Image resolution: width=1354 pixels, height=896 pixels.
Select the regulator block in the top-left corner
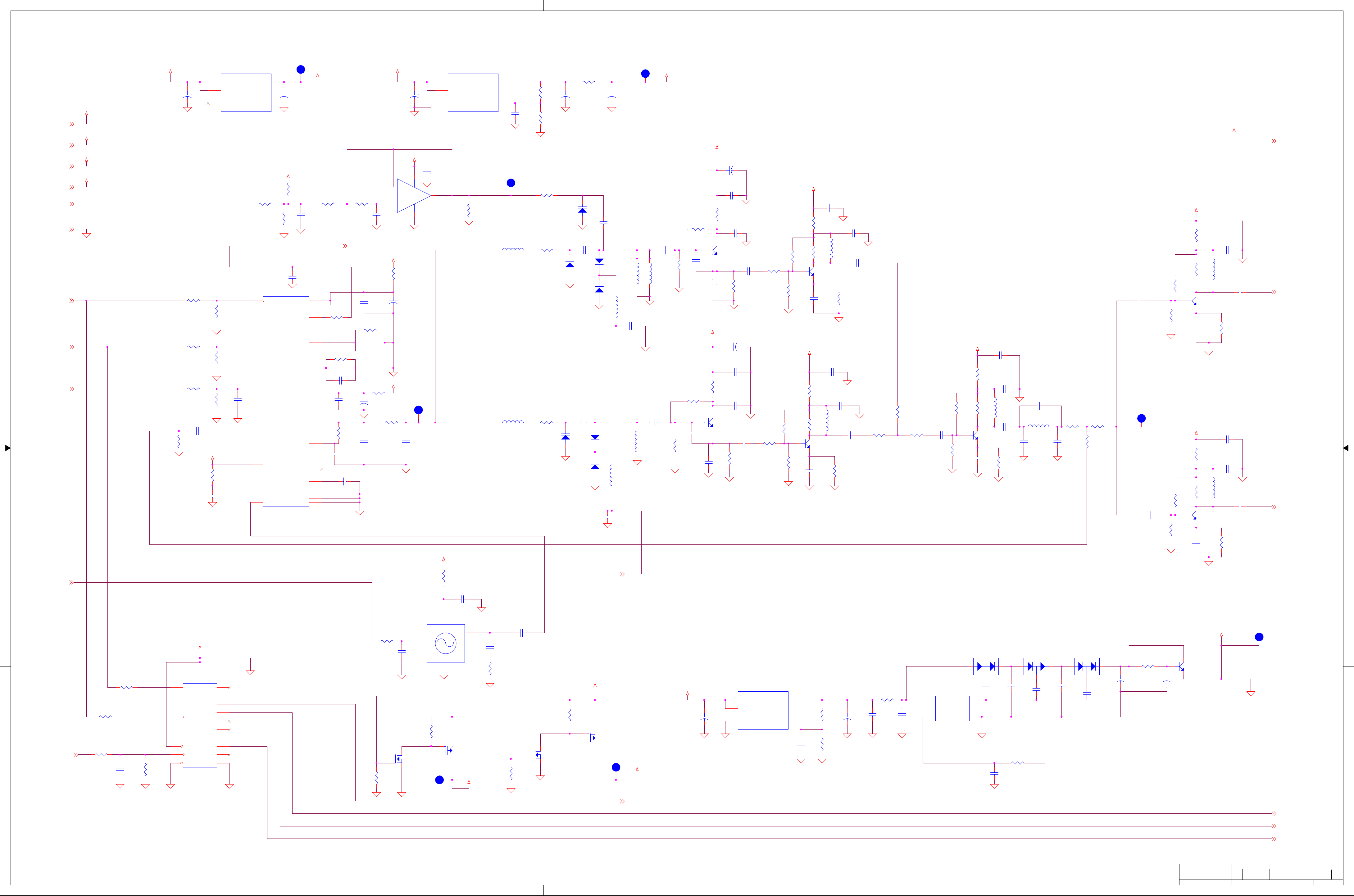pos(246,93)
